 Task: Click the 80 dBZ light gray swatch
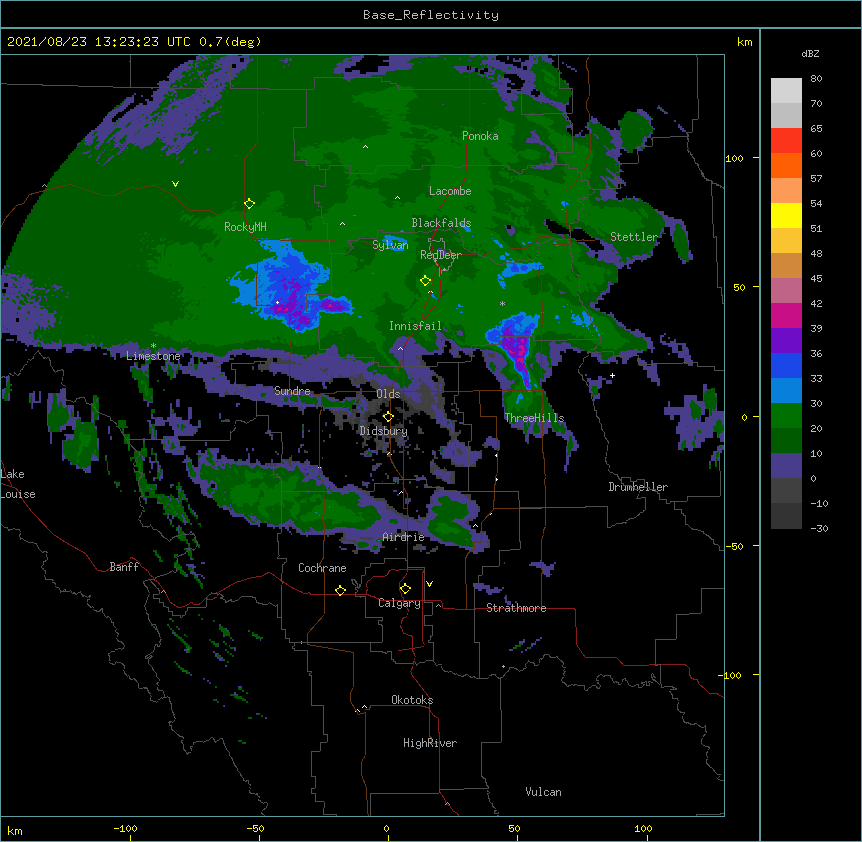[x=786, y=91]
